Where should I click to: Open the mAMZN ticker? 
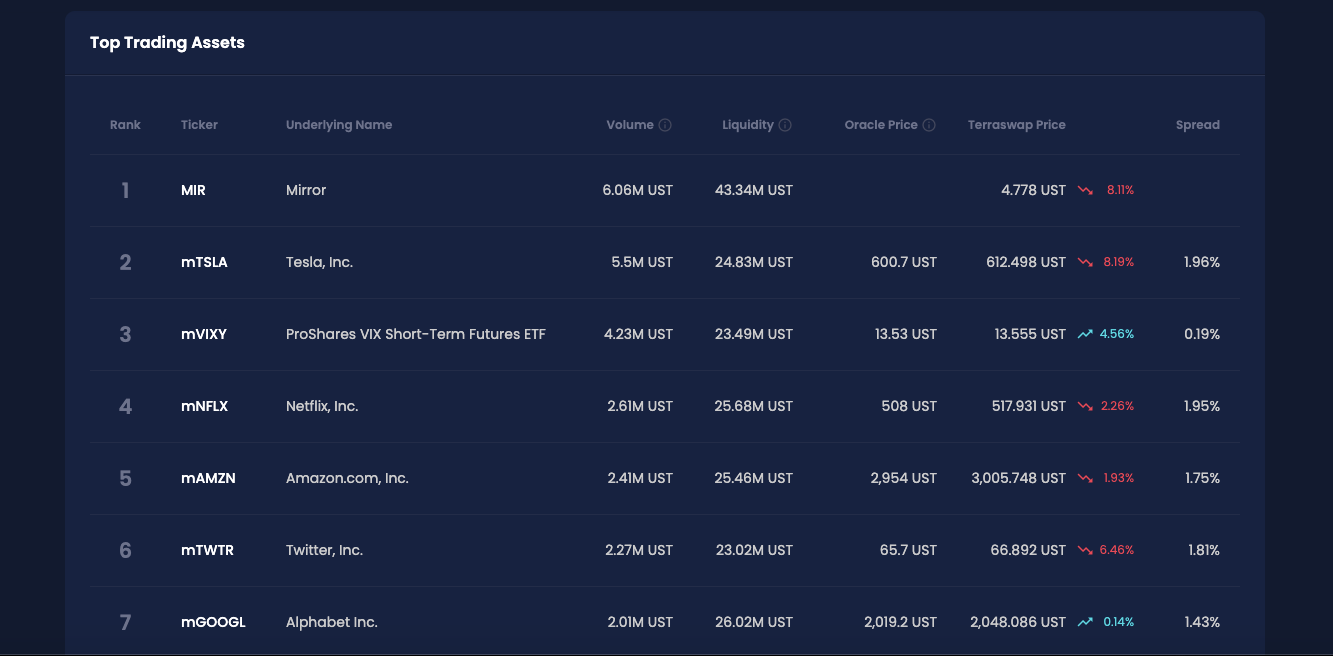pos(208,478)
